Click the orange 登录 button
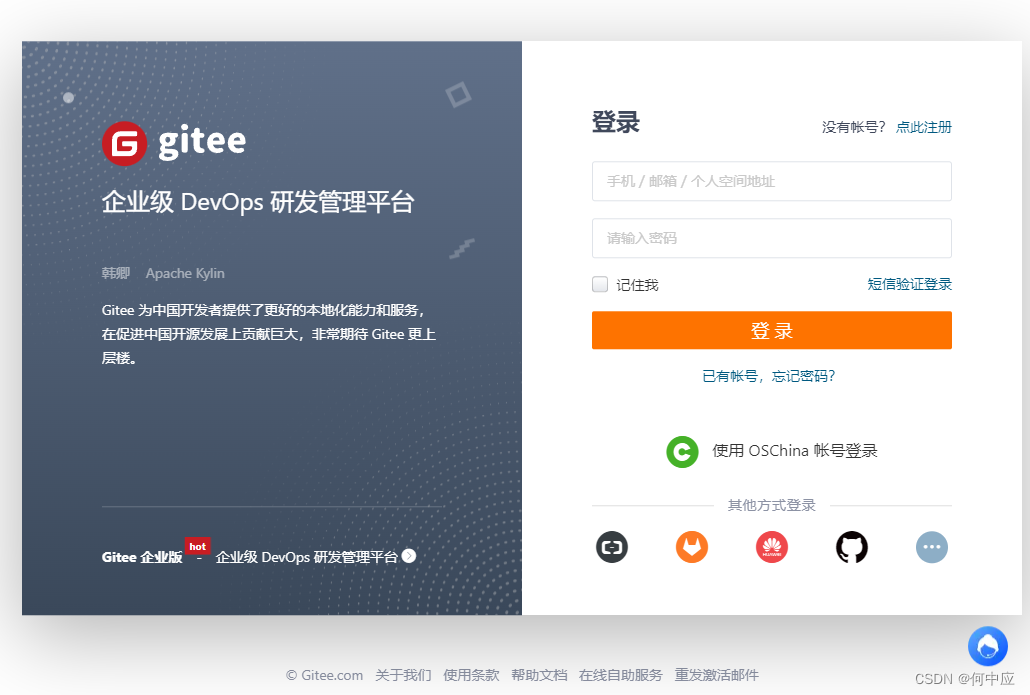The height and width of the screenshot is (695, 1030). click(x=771, y=330)
